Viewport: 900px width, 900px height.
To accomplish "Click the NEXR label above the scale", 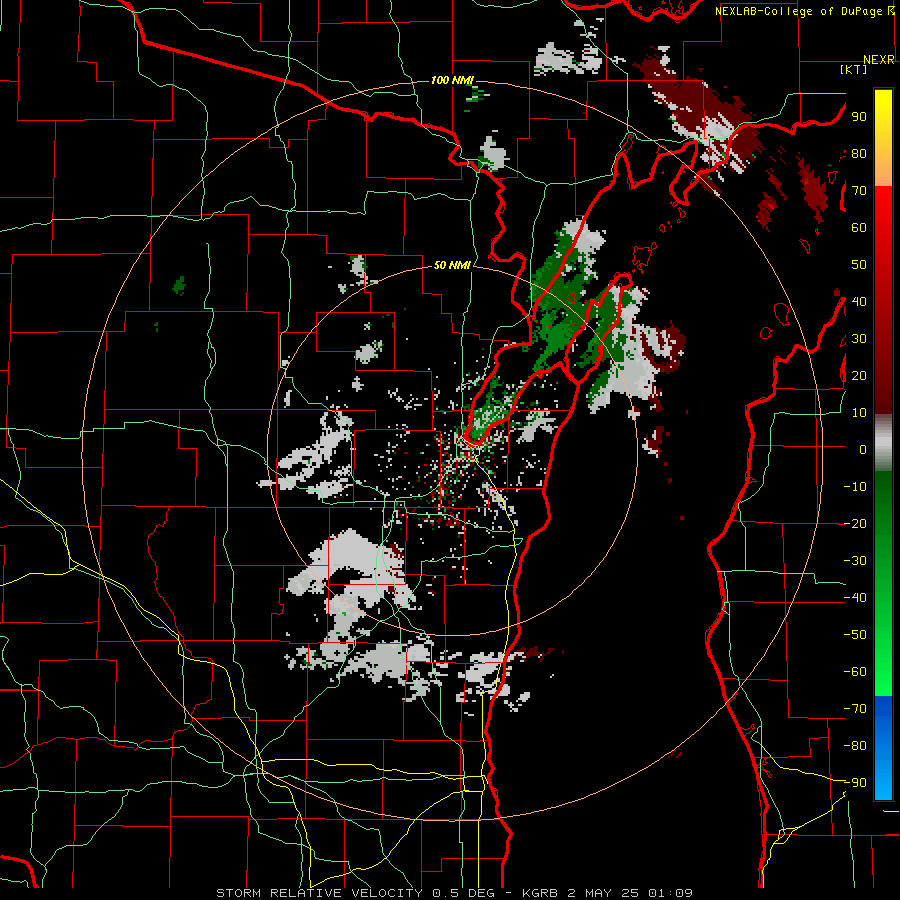I will pos(878,60).
